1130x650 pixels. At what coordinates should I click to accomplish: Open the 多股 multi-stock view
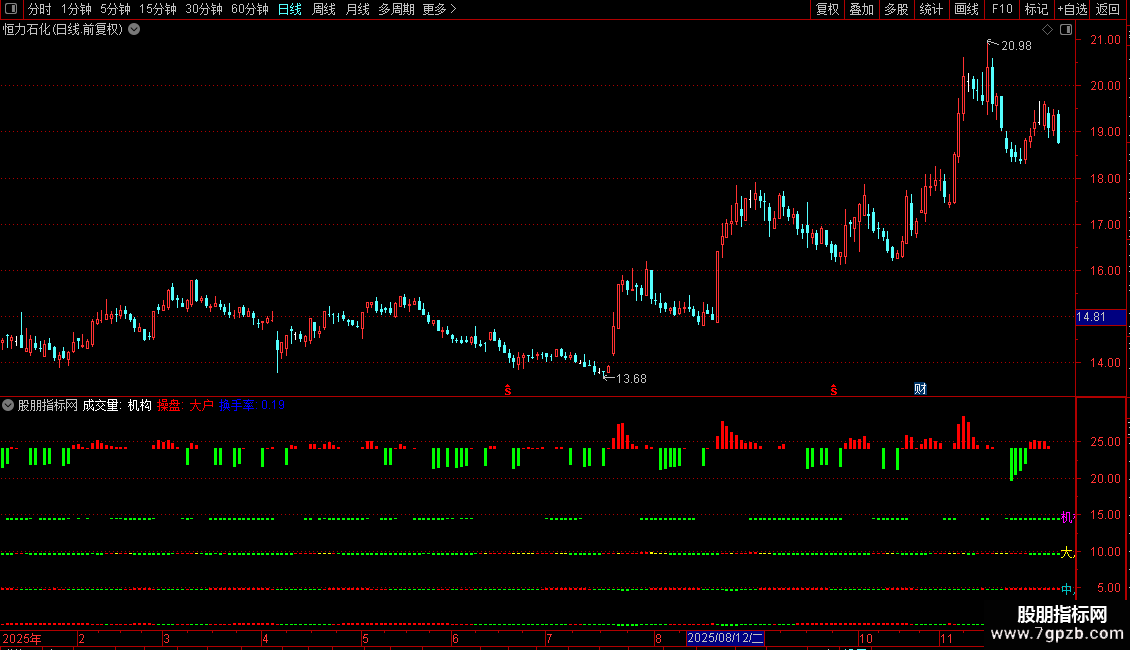896,9
